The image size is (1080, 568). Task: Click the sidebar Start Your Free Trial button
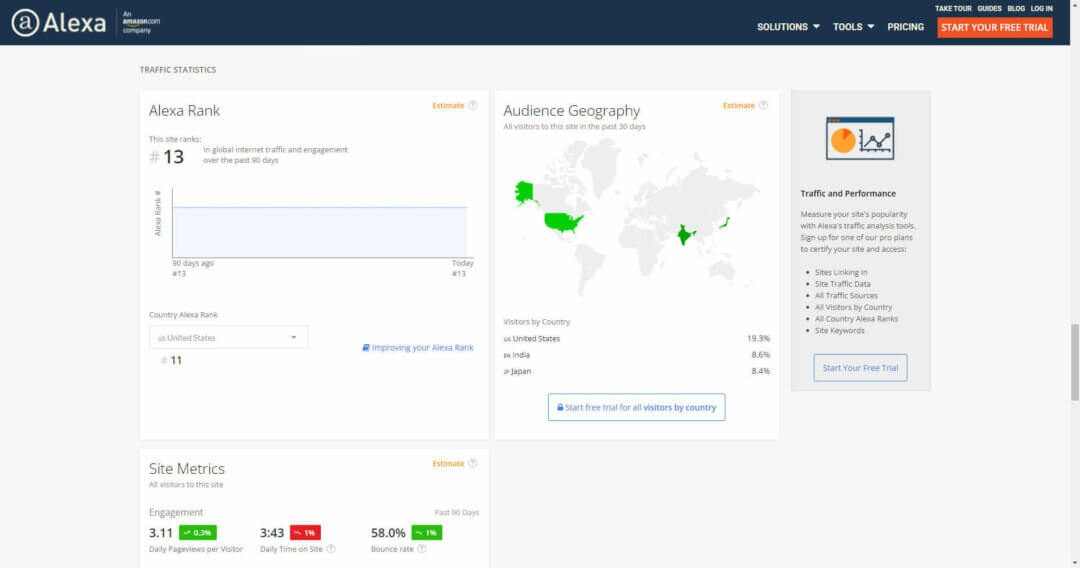[860, 368]
